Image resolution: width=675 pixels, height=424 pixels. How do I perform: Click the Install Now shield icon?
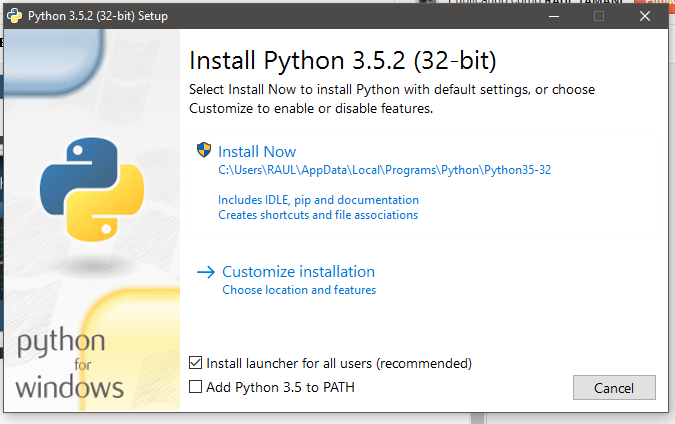pyautogui.click(x=204, y=150)
